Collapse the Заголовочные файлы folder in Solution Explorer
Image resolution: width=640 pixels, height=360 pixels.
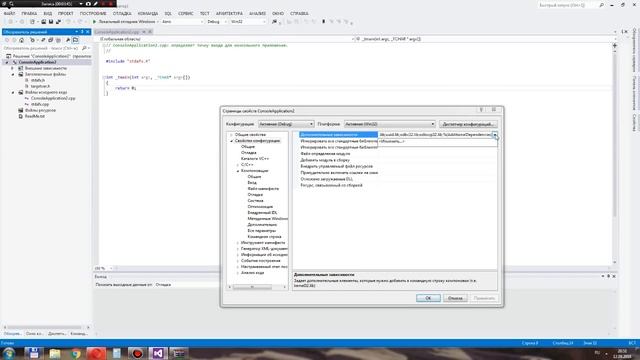pyautogui.click(x=13, y=75)
